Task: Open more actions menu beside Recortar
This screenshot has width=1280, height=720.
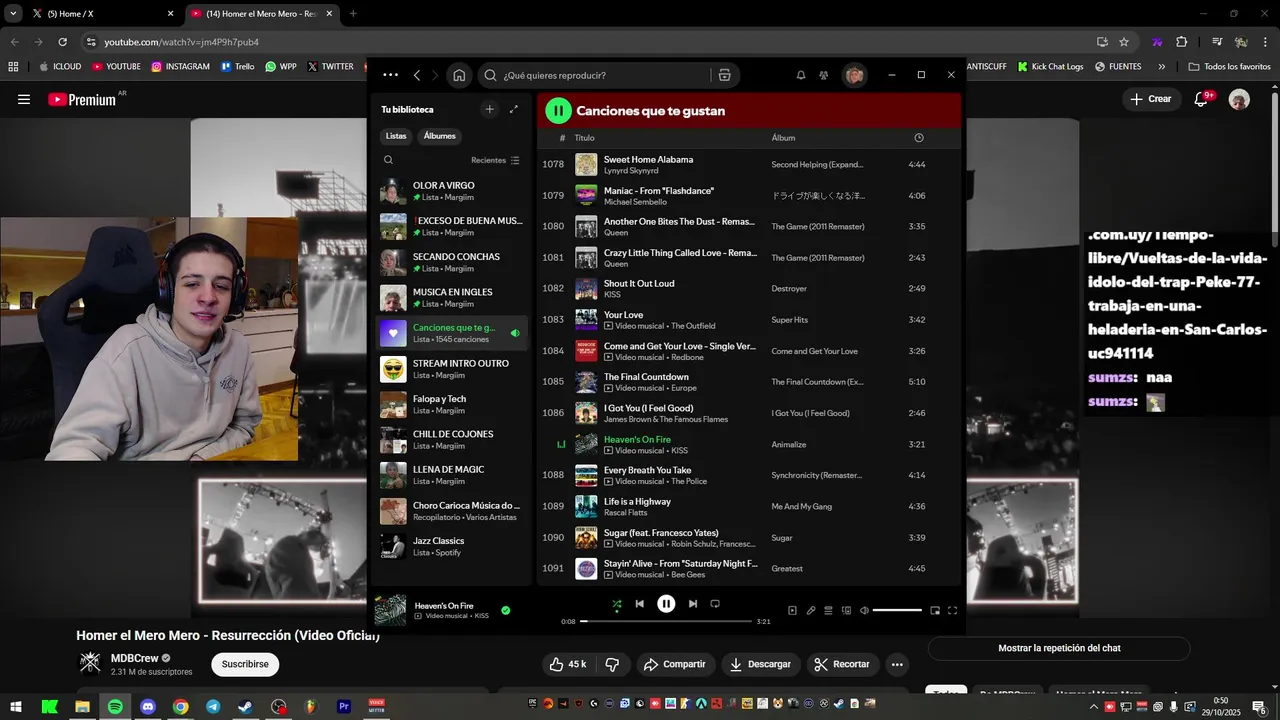Action: tap(897, 664)
